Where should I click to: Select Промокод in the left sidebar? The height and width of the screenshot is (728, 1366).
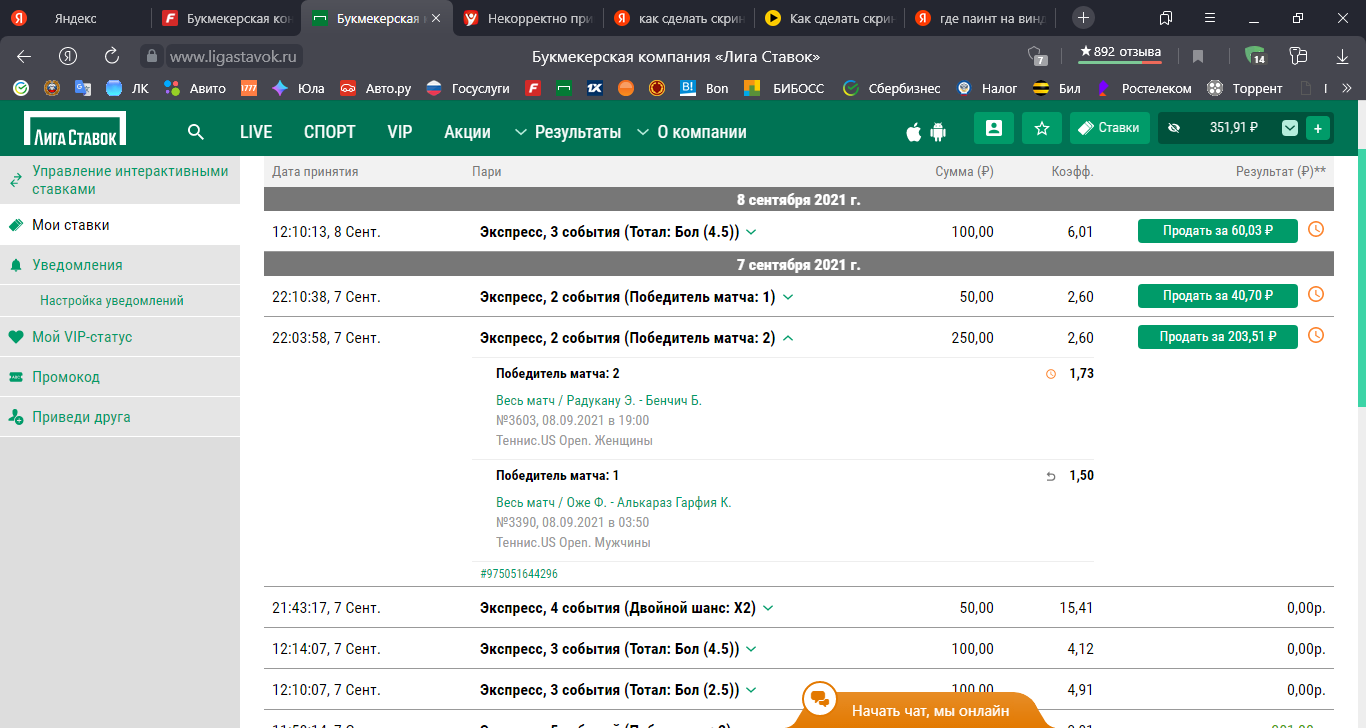pos(65,377)
